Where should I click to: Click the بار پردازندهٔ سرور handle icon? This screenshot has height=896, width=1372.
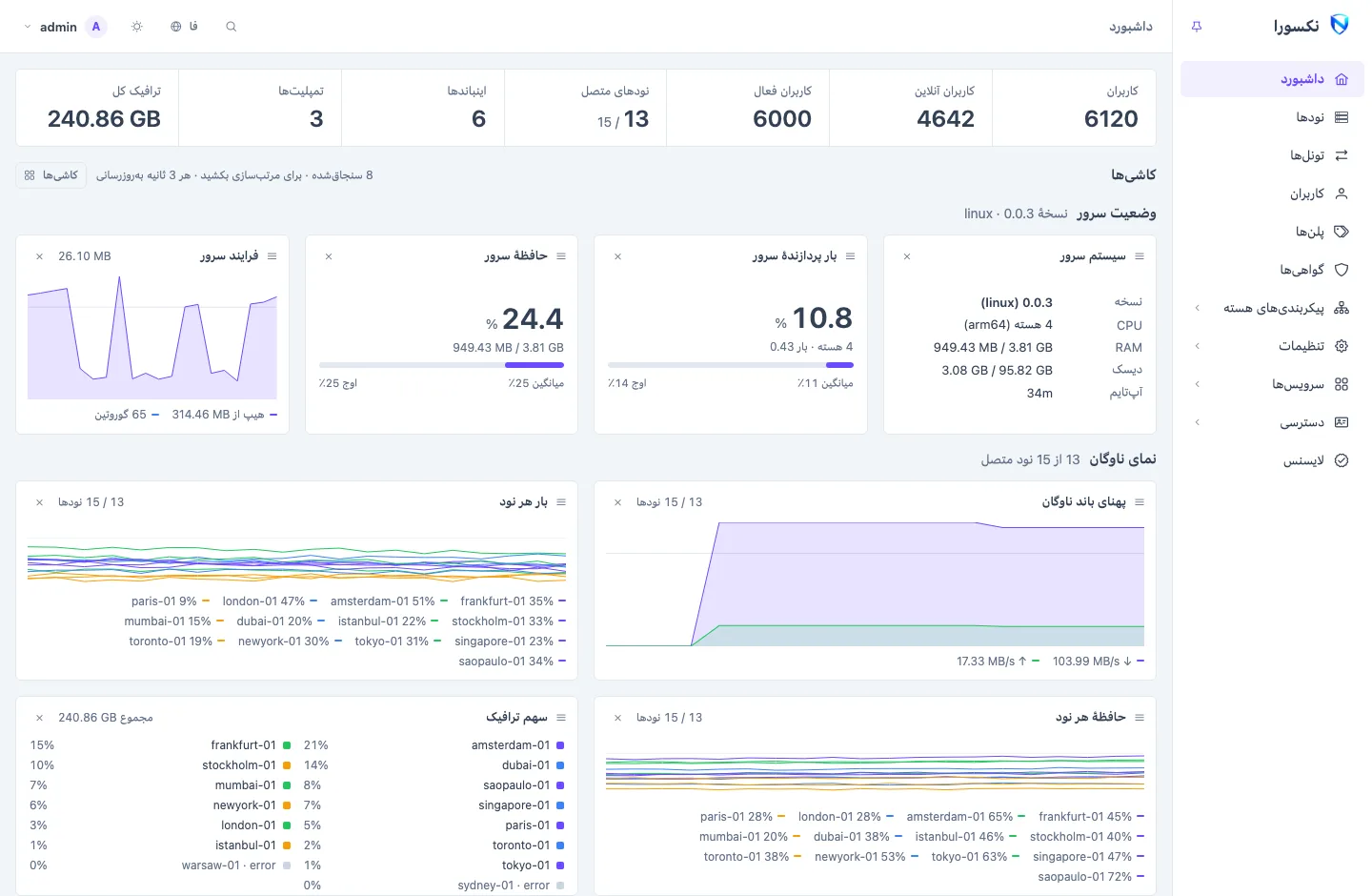click(851, 256)
